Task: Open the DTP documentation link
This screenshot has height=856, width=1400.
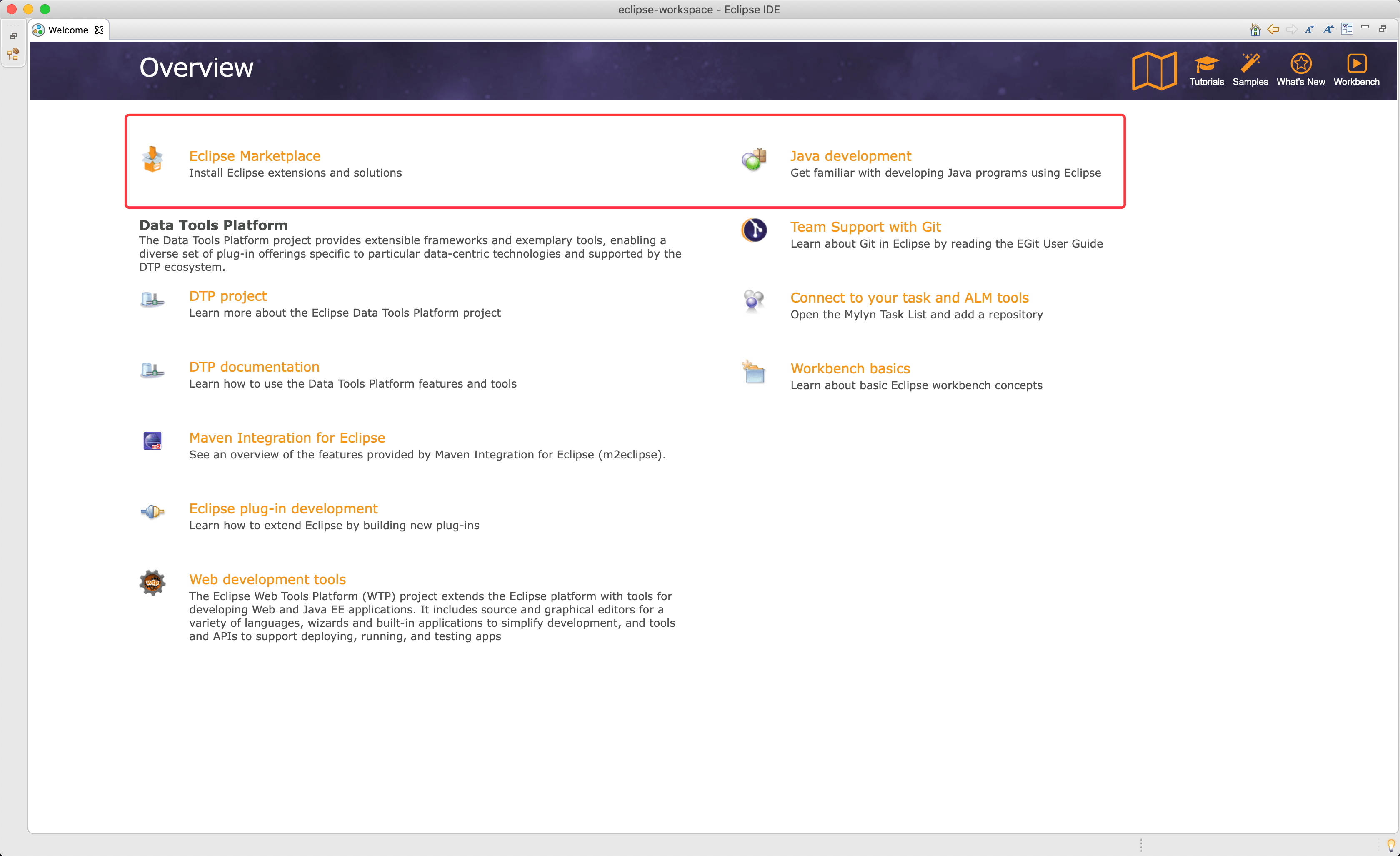Action: click(x=254, y=367)
